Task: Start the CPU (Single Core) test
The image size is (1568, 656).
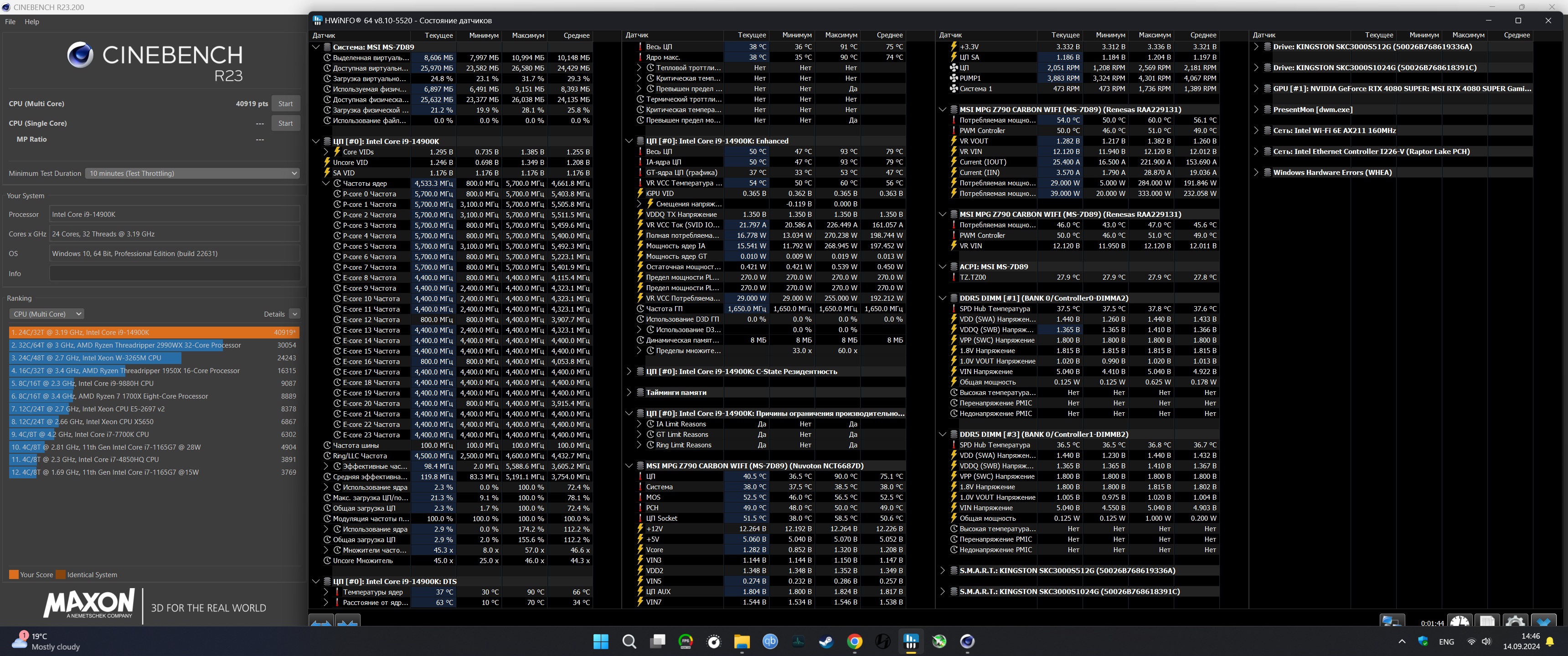Action: tap(285, 123)
